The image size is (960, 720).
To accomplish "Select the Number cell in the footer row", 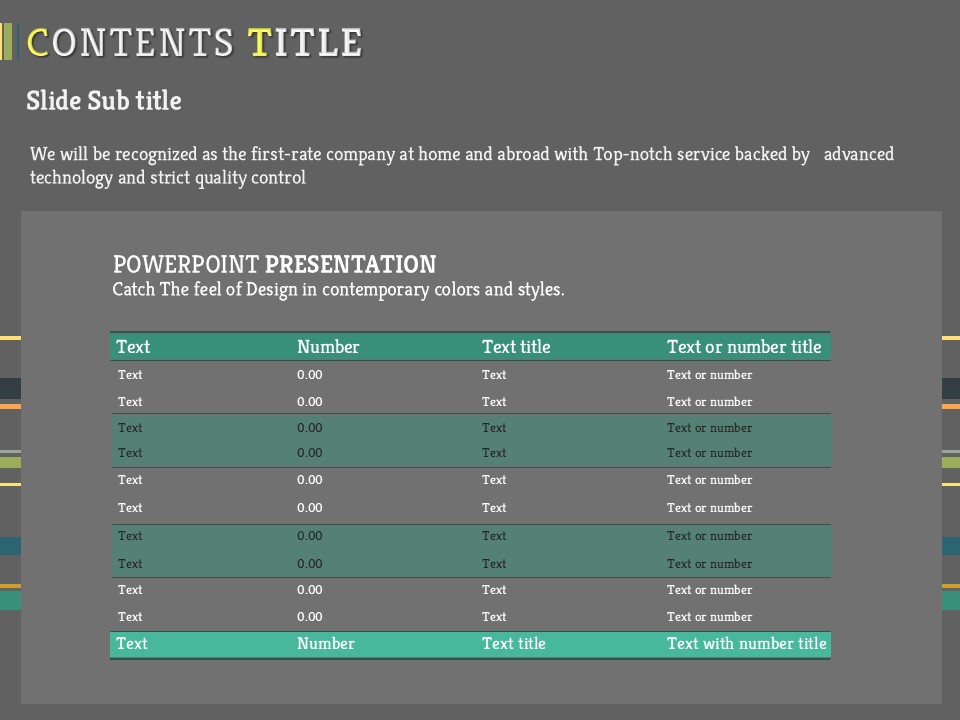I will [x=325, y=644].
